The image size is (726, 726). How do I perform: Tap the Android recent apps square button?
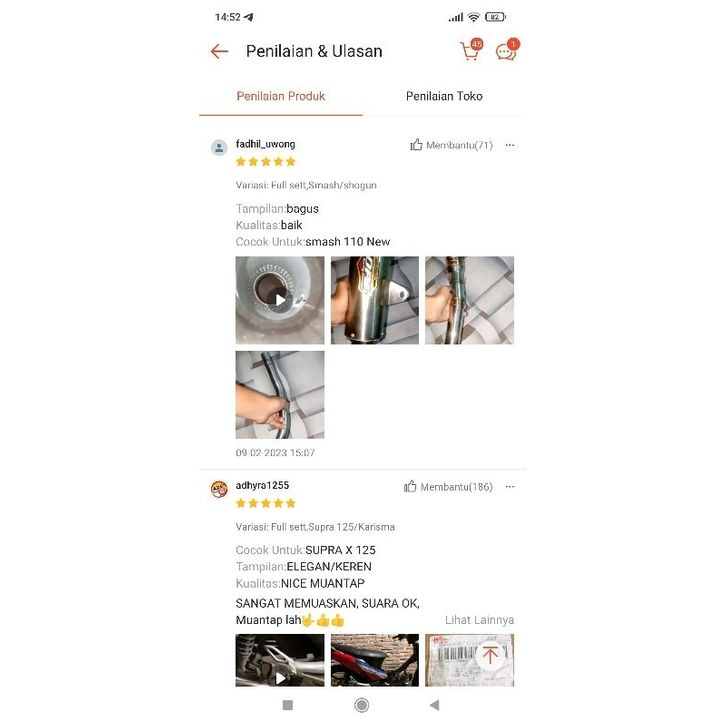[288, 705]
